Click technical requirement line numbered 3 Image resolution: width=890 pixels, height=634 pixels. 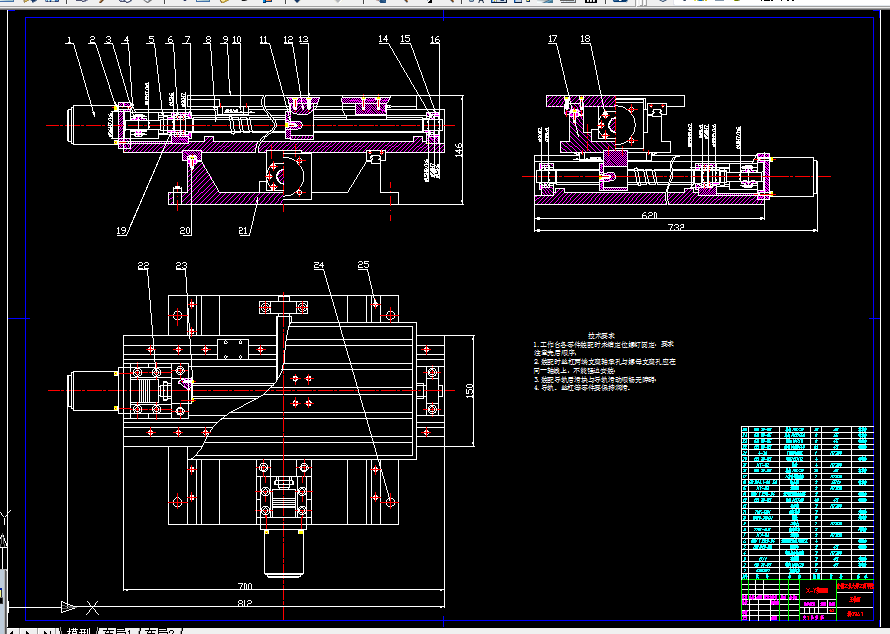pyautogui.click(x=594, y=380)
